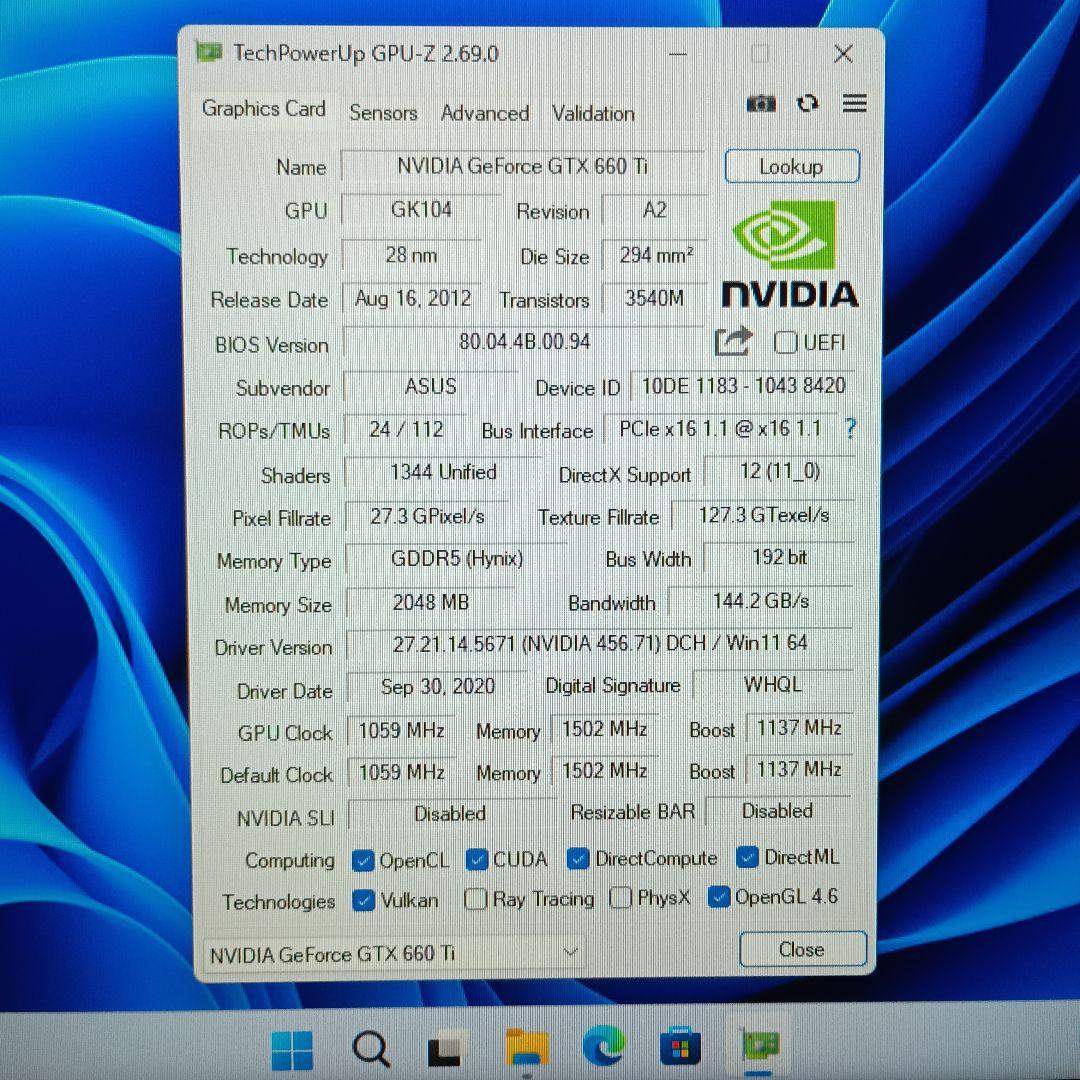Click the Lookup button
This screenshot has width=1080, height=1080.
coord(792,166)
